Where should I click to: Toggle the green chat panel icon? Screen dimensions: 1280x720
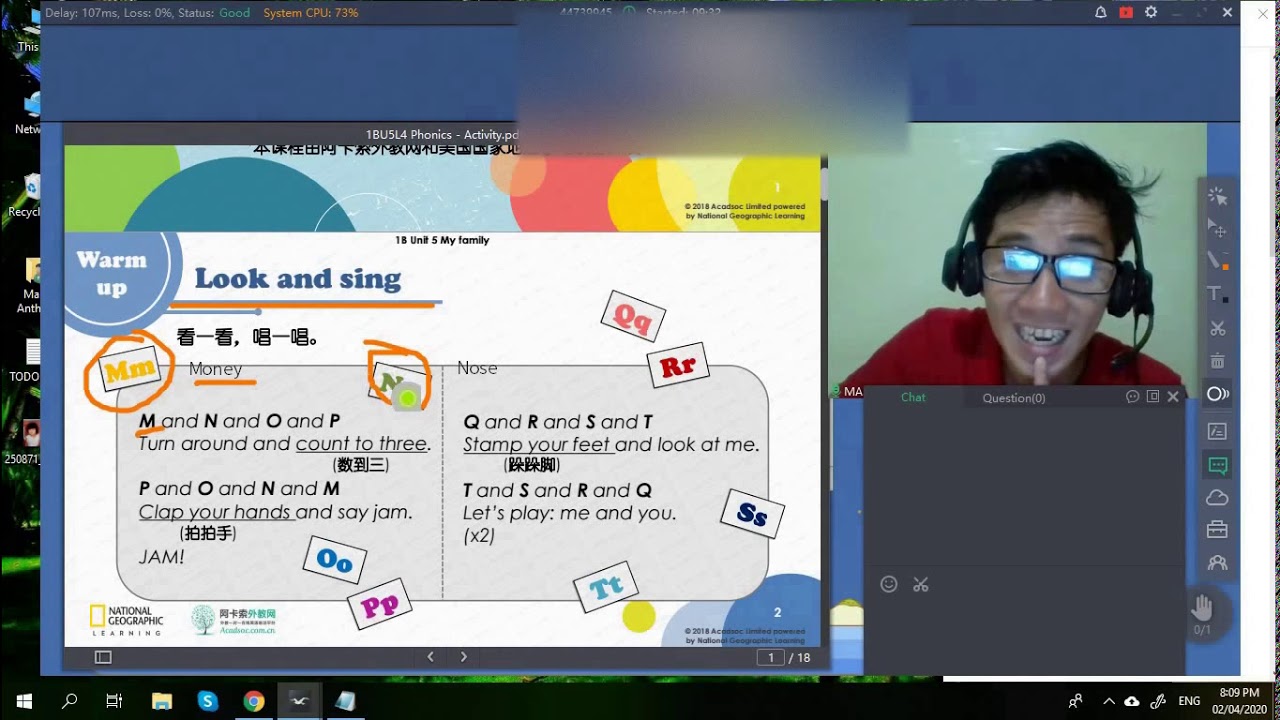[1217, 465]
